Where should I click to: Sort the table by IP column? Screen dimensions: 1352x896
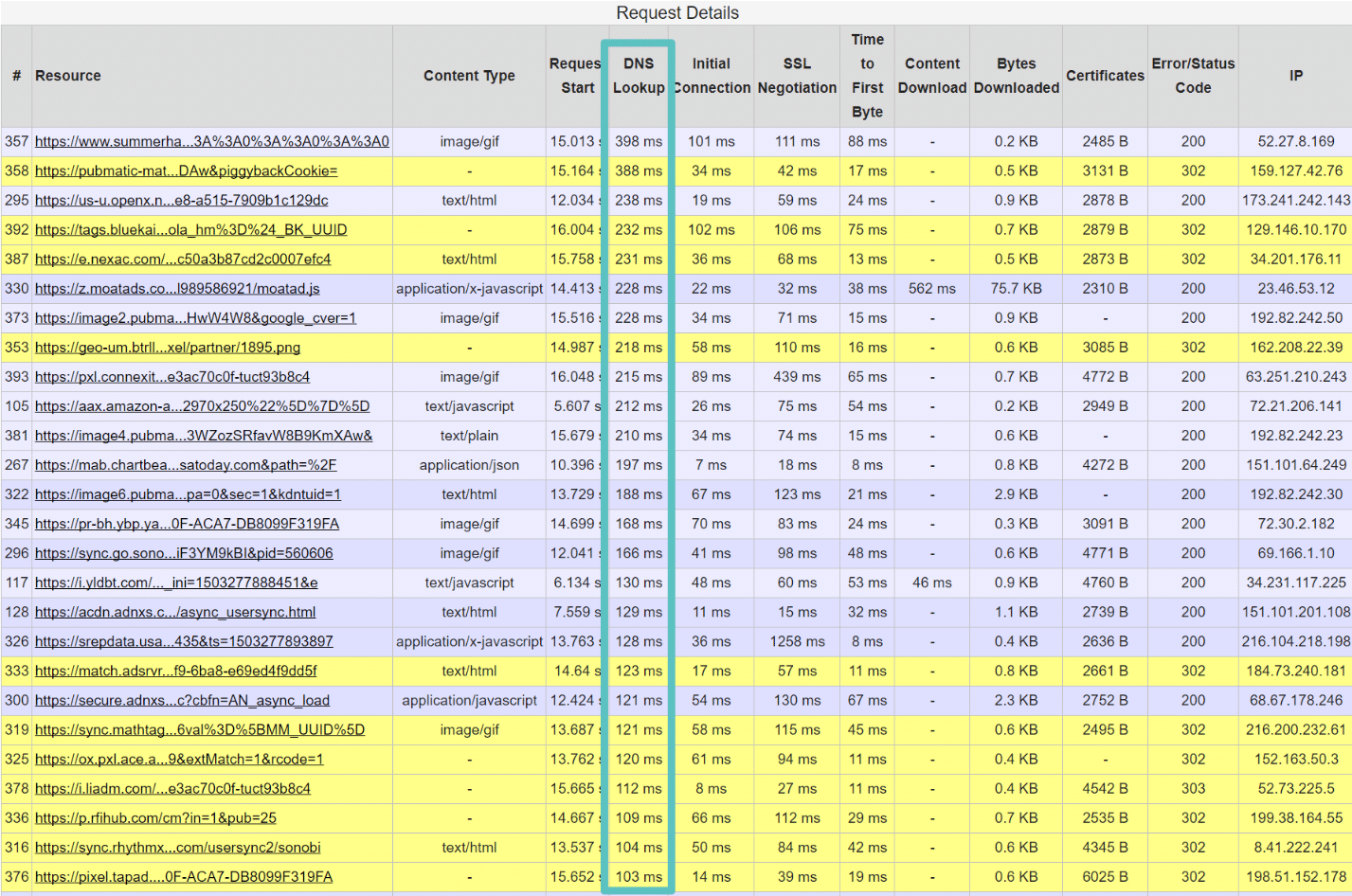pos(1294,75)
